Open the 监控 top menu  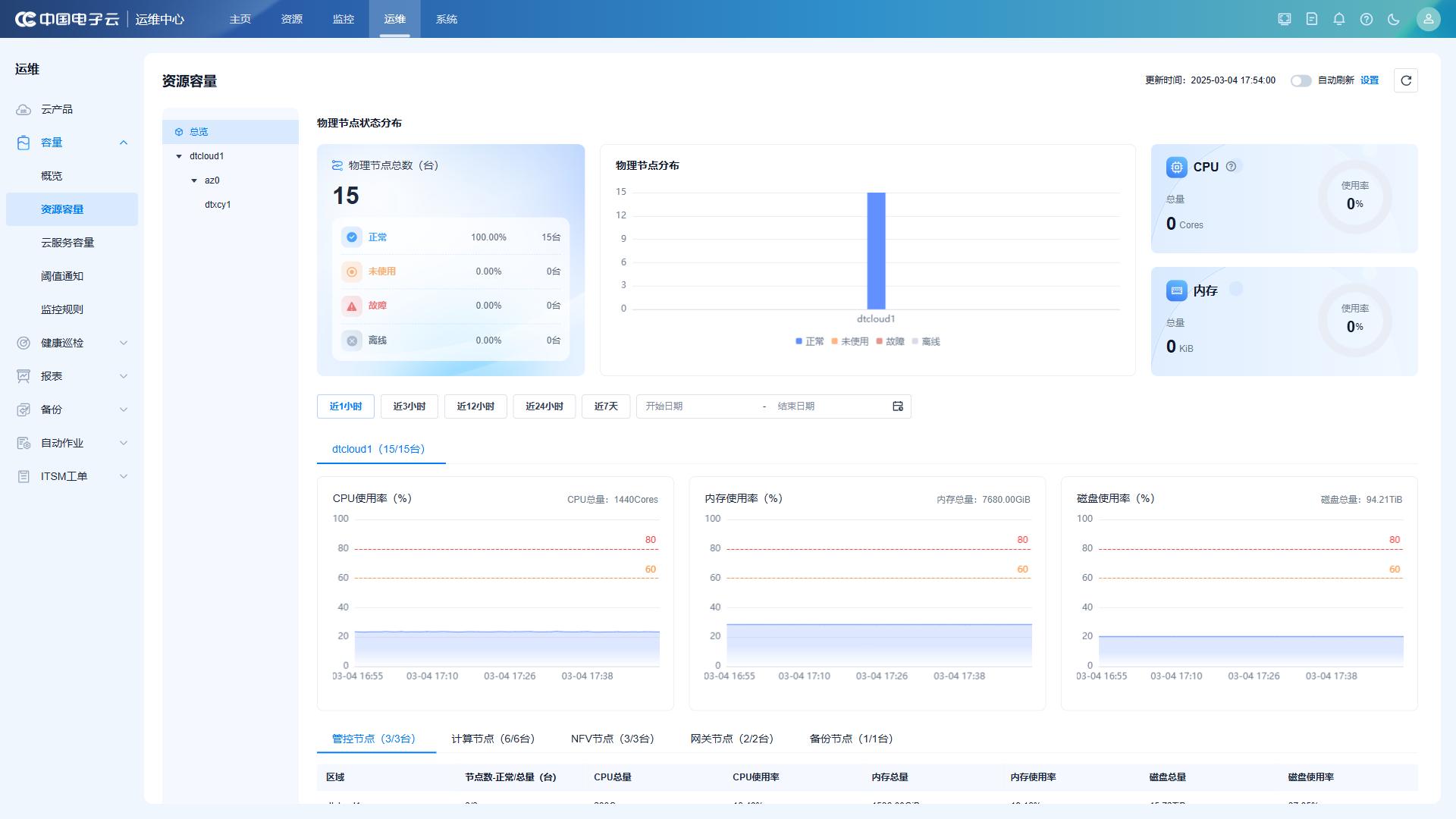(344, 19)
